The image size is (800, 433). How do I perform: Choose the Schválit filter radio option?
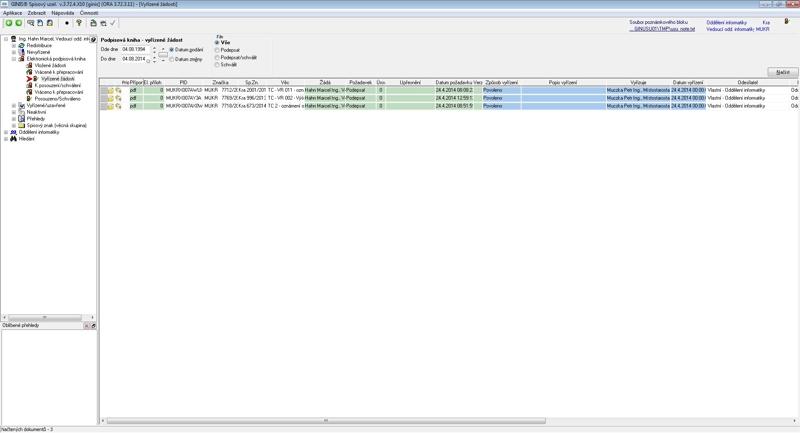coord(217,64)
